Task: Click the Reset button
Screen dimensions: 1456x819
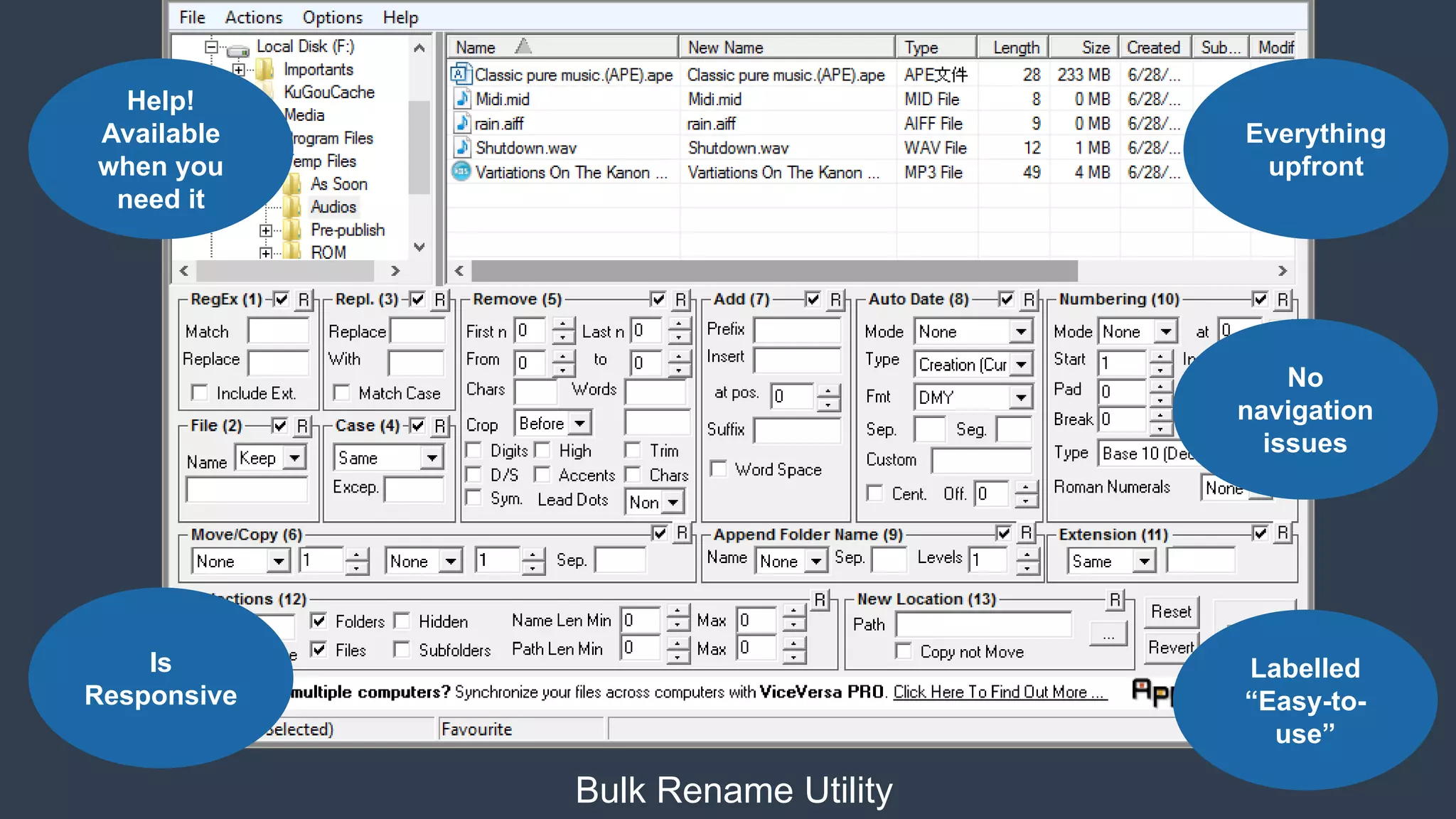Action: [1170, 611]
